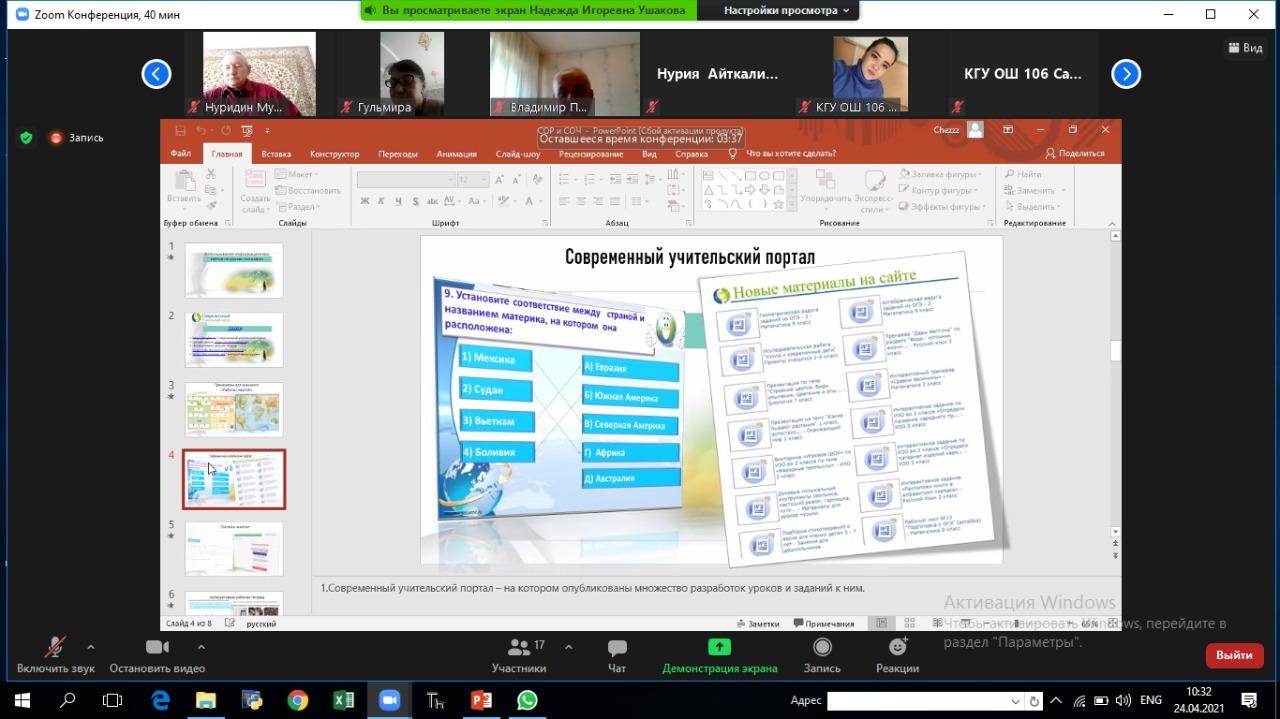
Task: Show previous participants with left arrow
Action: click(156, 74)
